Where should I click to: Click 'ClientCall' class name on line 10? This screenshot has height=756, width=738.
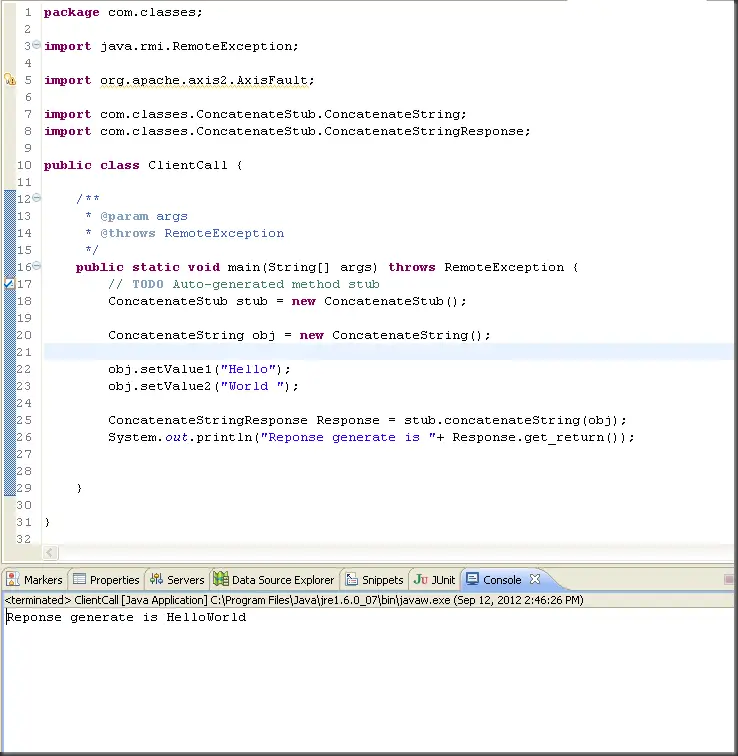(188, 165)
